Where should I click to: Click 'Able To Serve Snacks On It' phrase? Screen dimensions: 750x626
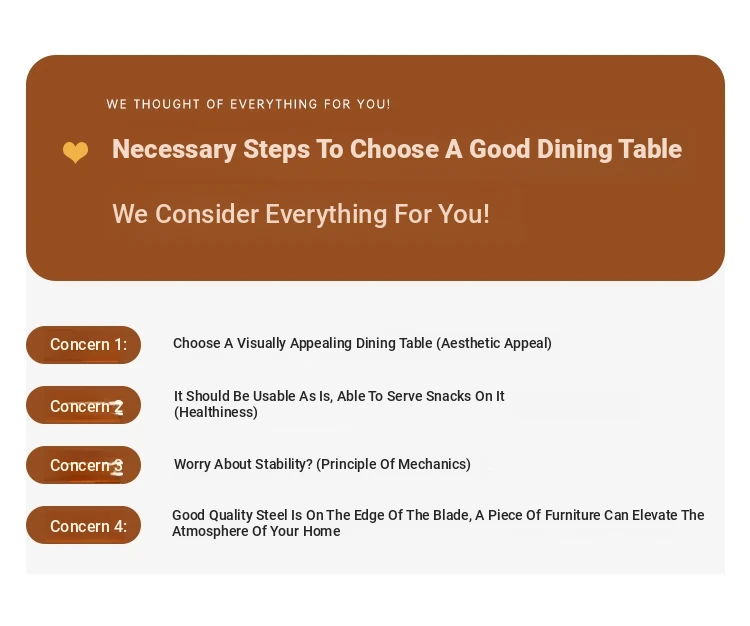tap(421, 396)
